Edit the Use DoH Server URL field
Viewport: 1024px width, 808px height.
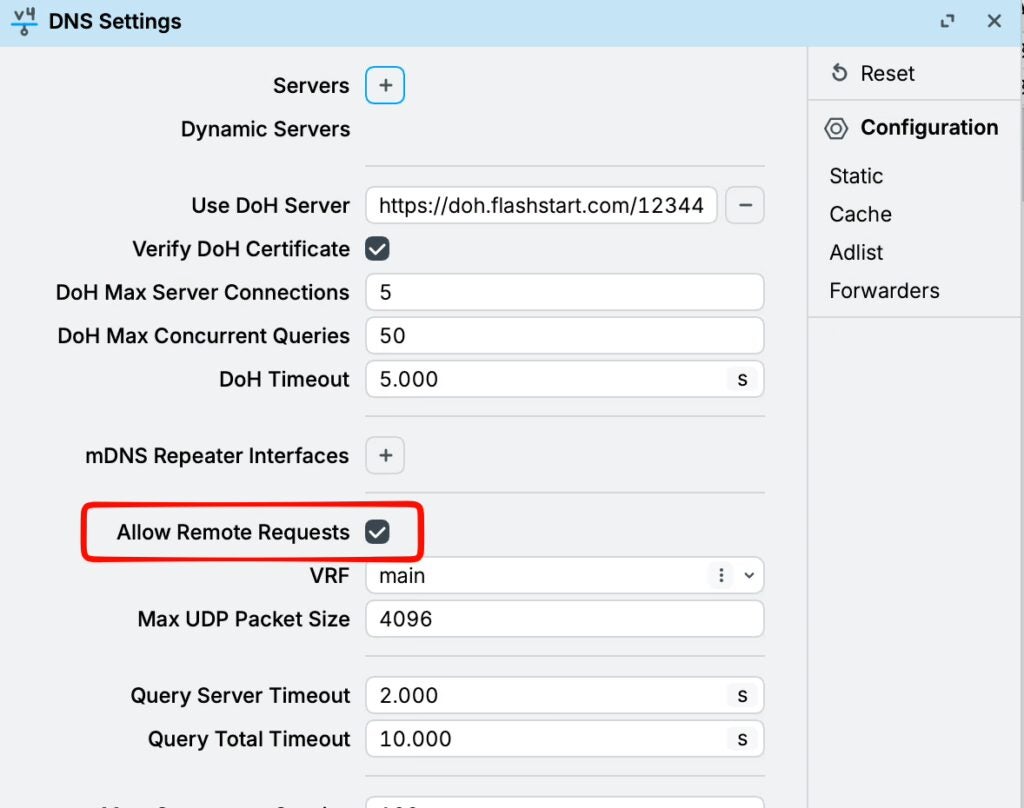[x=541, y=205]
